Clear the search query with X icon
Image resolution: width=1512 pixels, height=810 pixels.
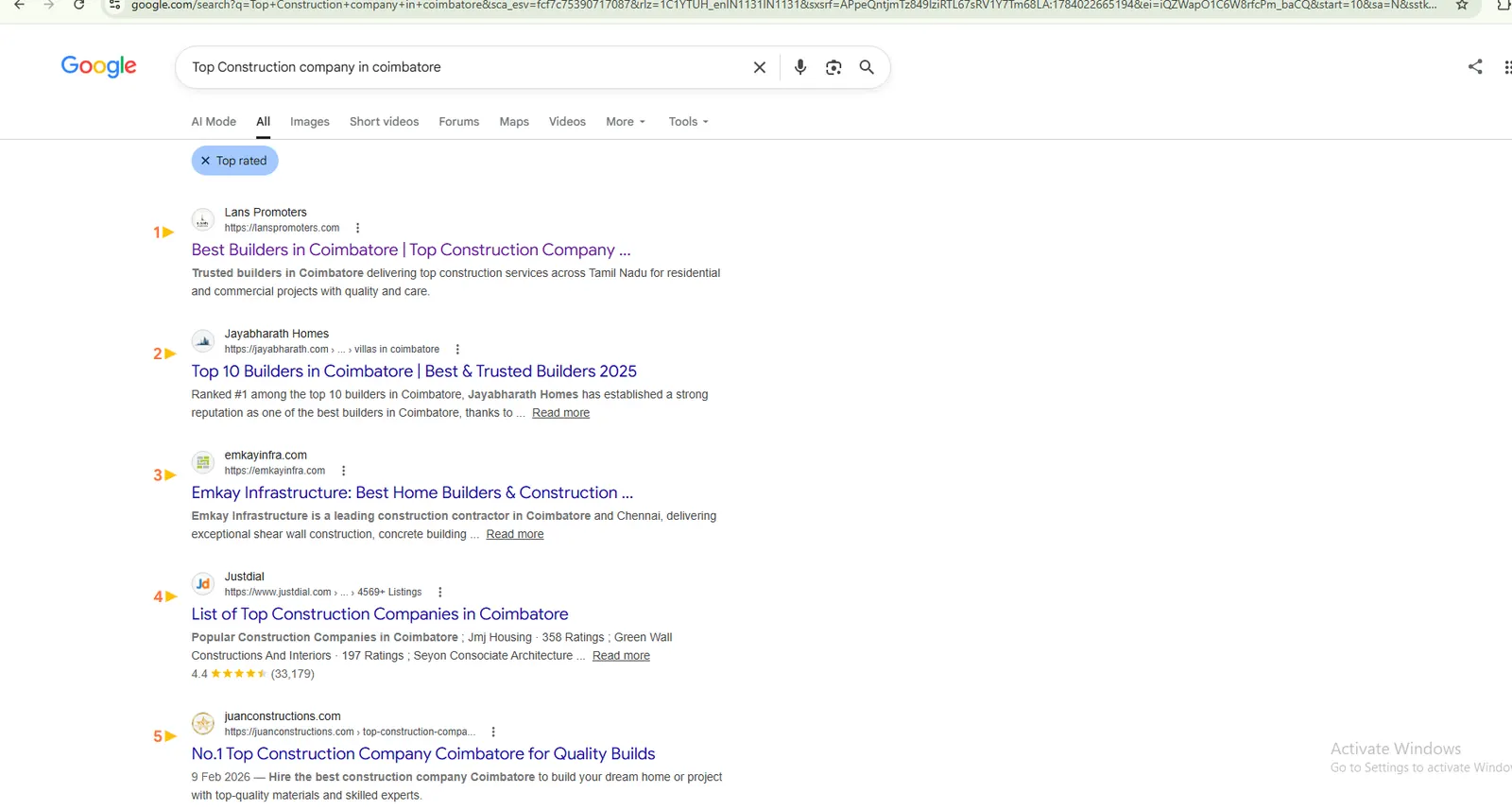tap(759, 67)
